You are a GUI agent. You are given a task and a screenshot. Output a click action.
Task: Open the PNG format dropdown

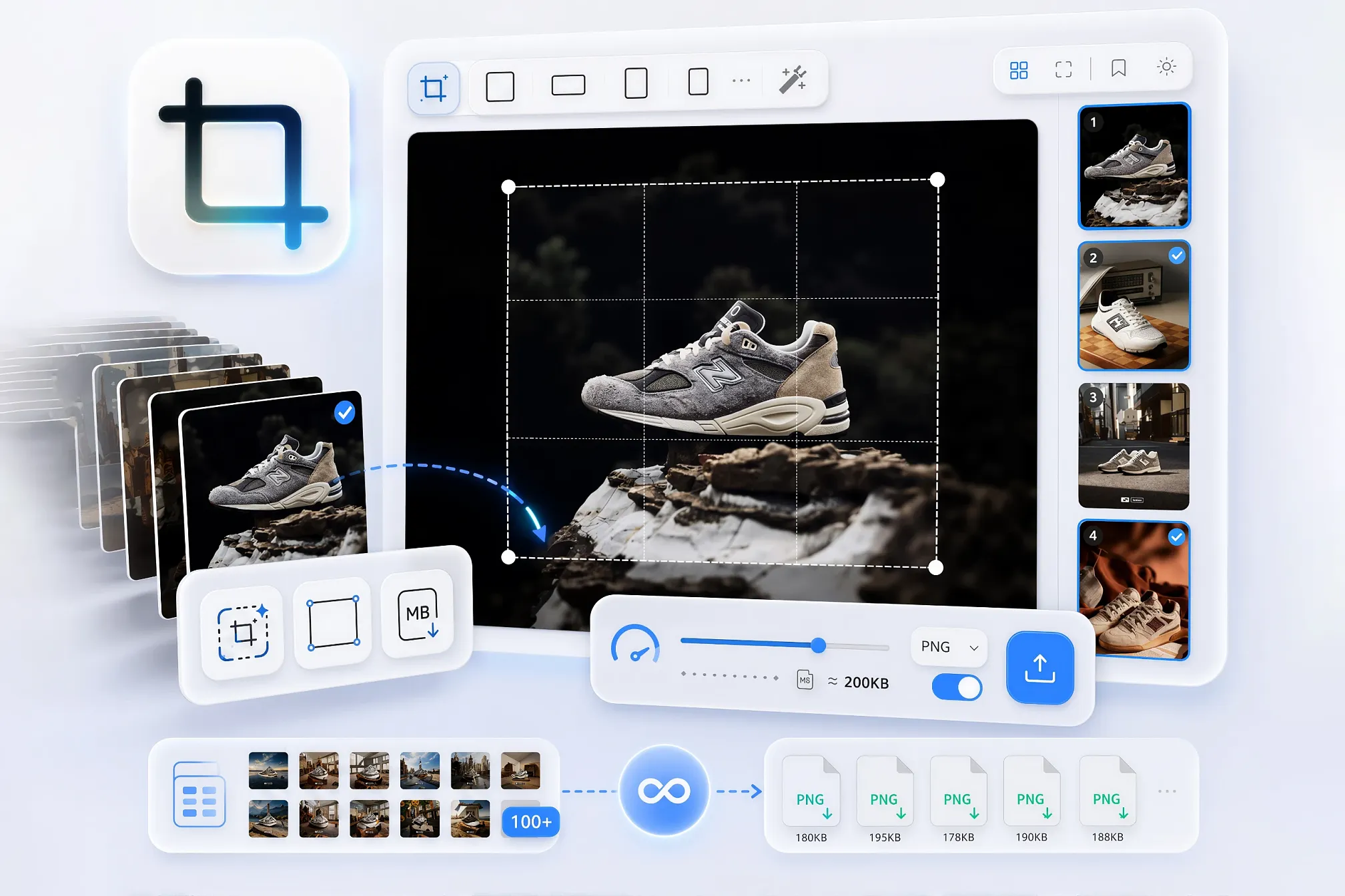949,646
